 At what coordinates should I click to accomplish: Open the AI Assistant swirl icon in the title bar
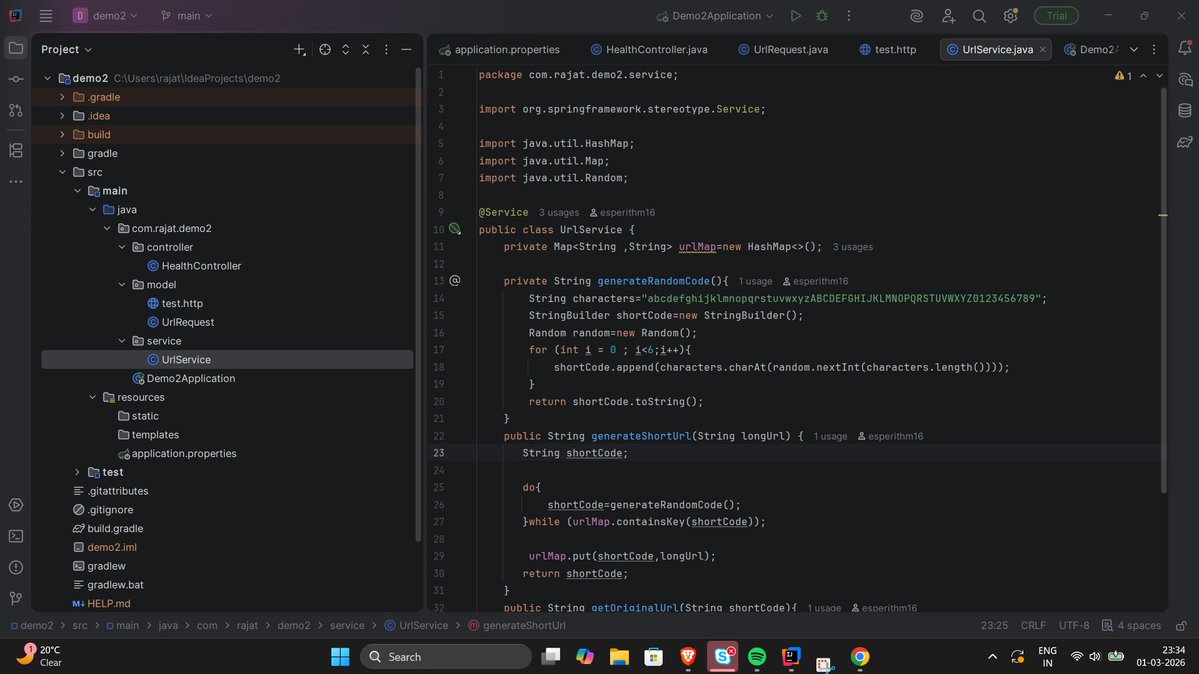click(x=916, y=15)
